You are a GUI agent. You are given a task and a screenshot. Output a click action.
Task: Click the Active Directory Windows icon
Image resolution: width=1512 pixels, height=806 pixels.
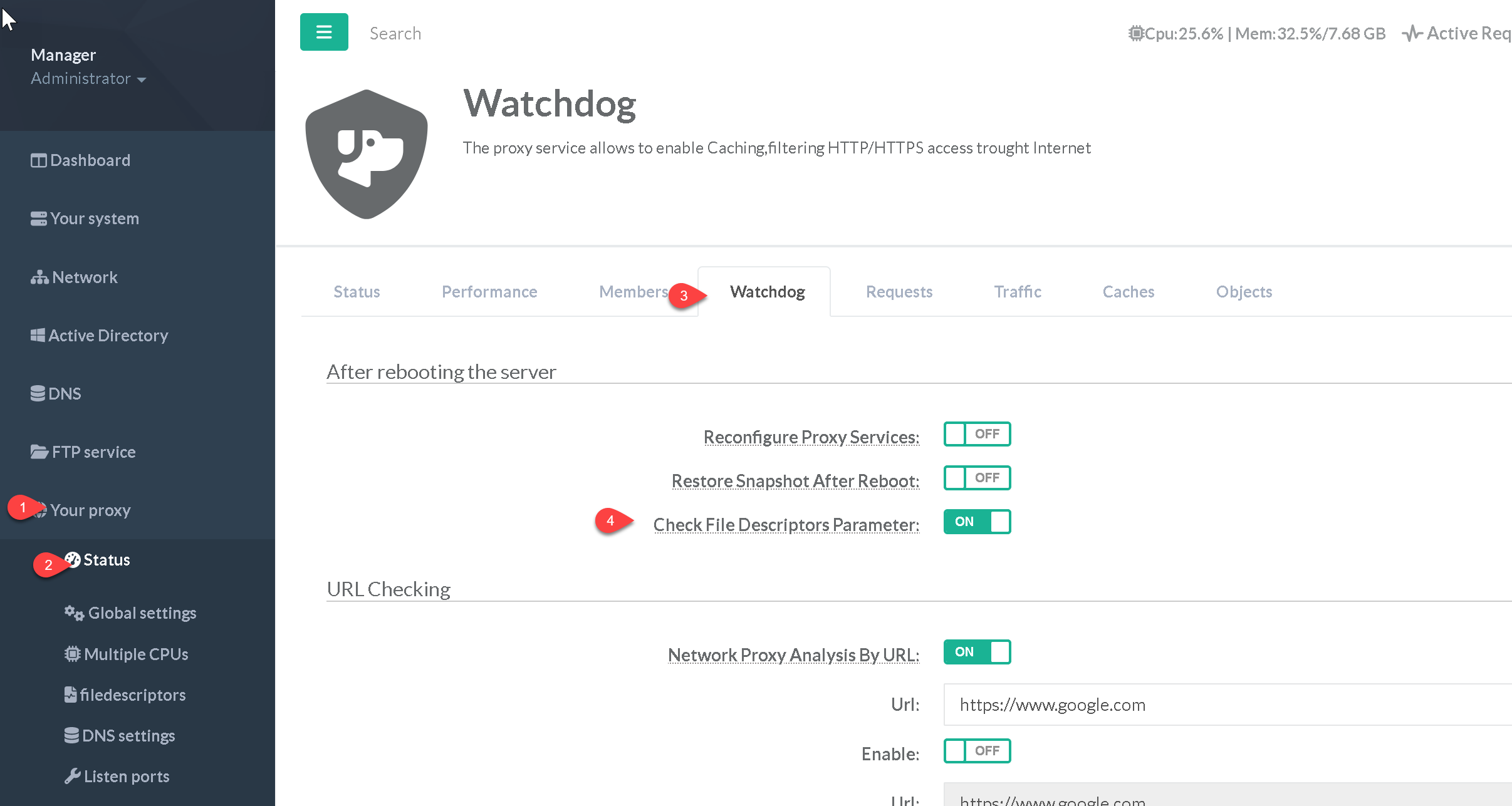(x=38, y=336)
